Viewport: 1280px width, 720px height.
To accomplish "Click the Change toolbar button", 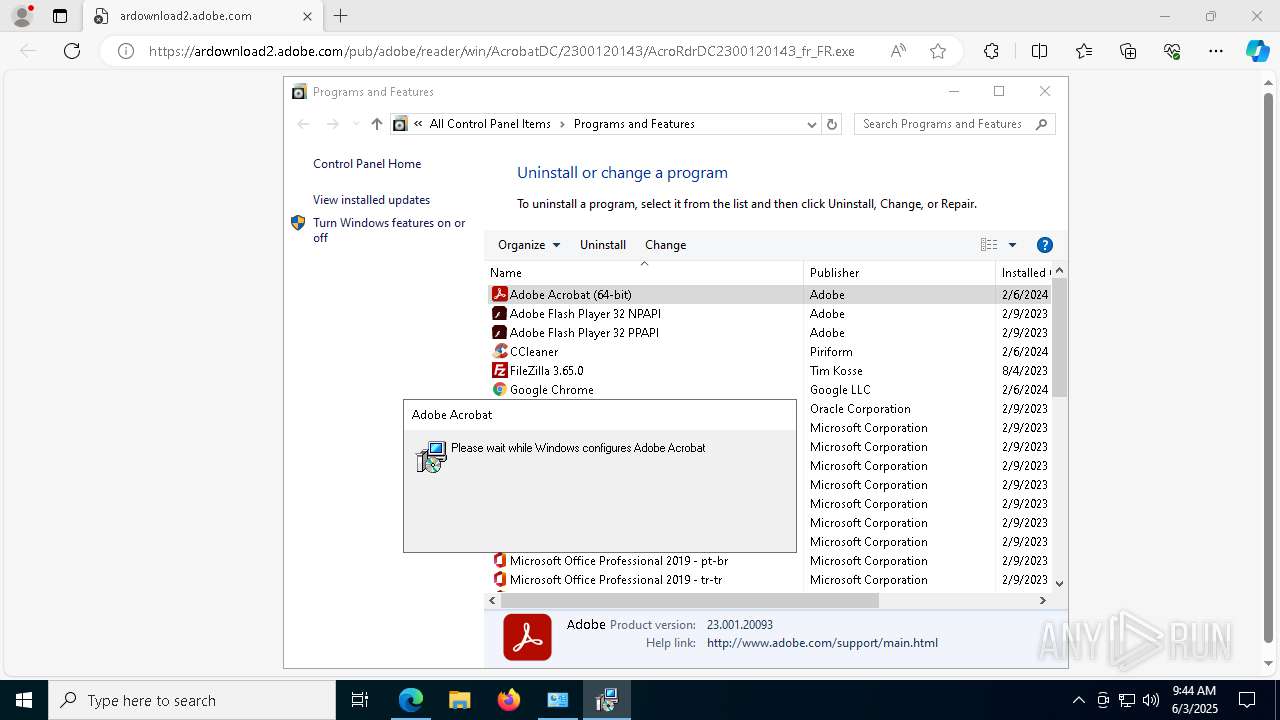I will pyautogui.click(x=665, y=245).
